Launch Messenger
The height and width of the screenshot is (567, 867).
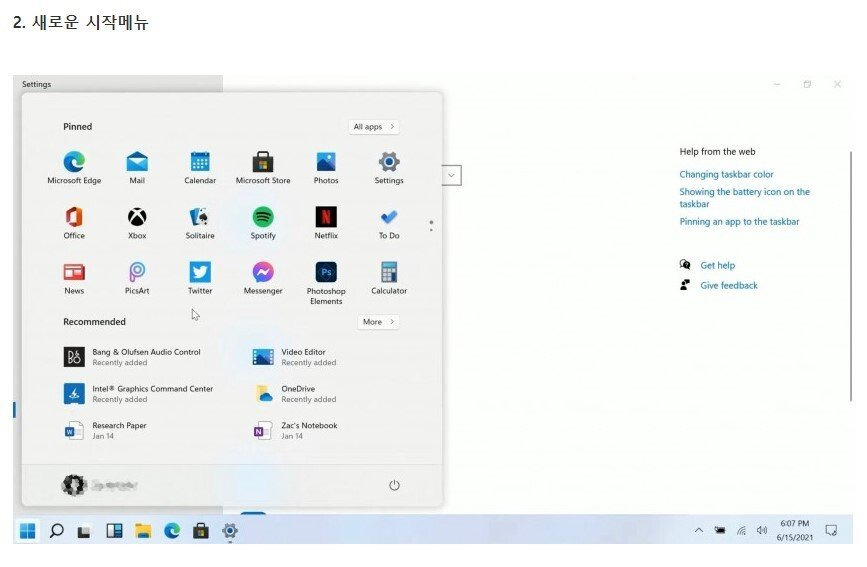tap(263, 278)
